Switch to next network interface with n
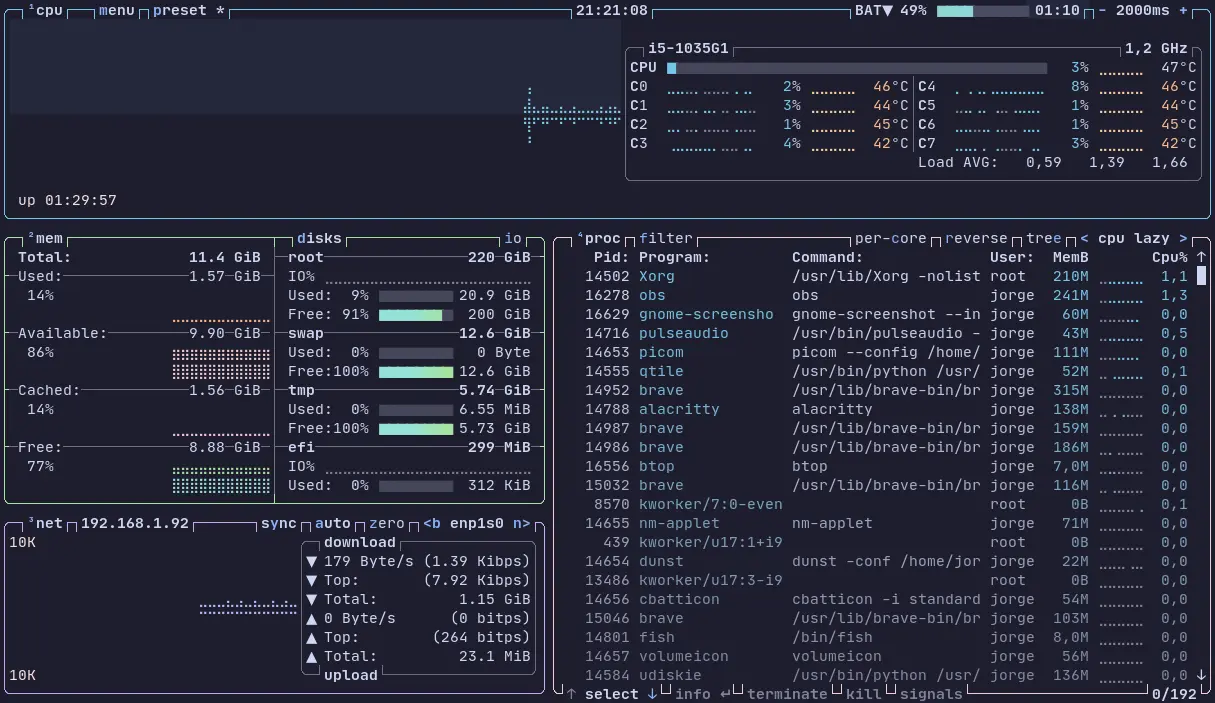 [x=521, y=523]
